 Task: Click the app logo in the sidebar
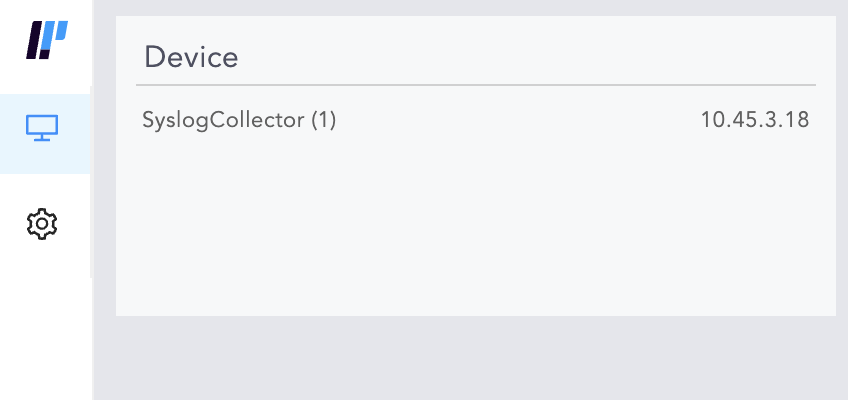(x=46, y=41)
